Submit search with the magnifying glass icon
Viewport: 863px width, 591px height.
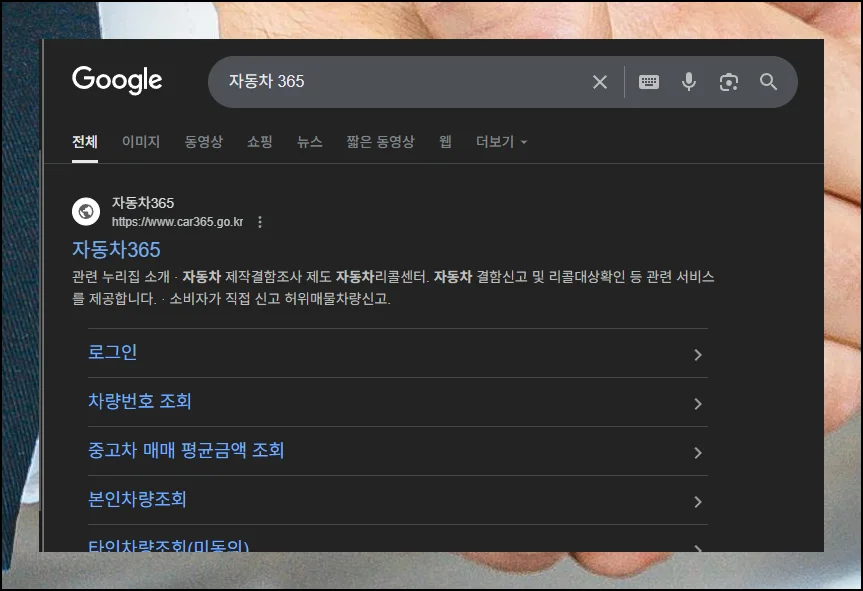[768, 82]
